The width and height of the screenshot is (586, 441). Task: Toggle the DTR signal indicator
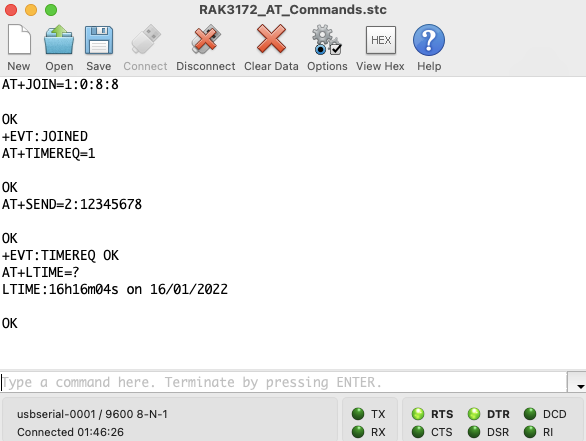(x=474, y=414)
